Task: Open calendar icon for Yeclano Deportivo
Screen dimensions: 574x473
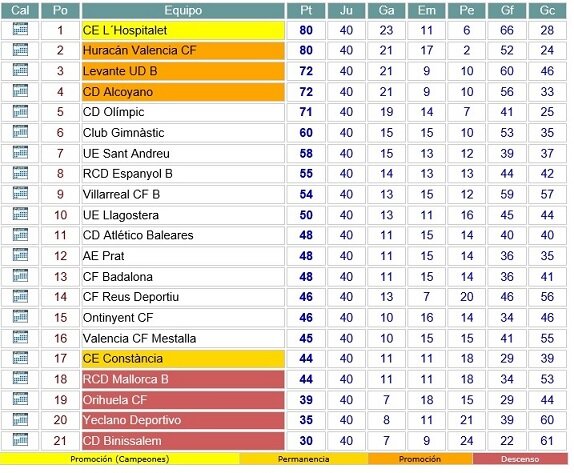Action: [x=20, y=419]
